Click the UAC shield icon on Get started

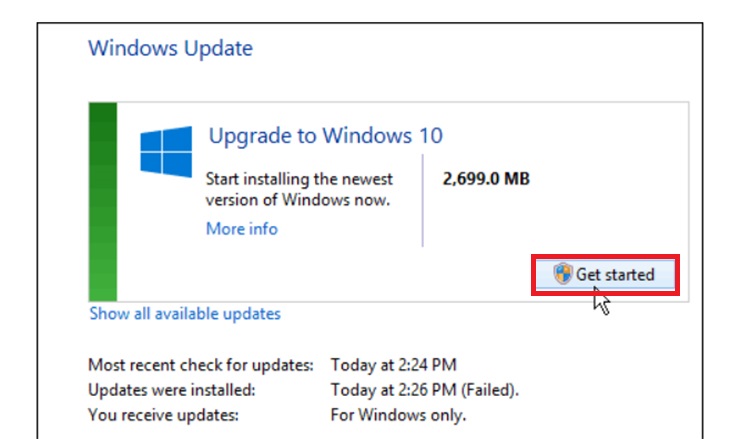[562, 274]
